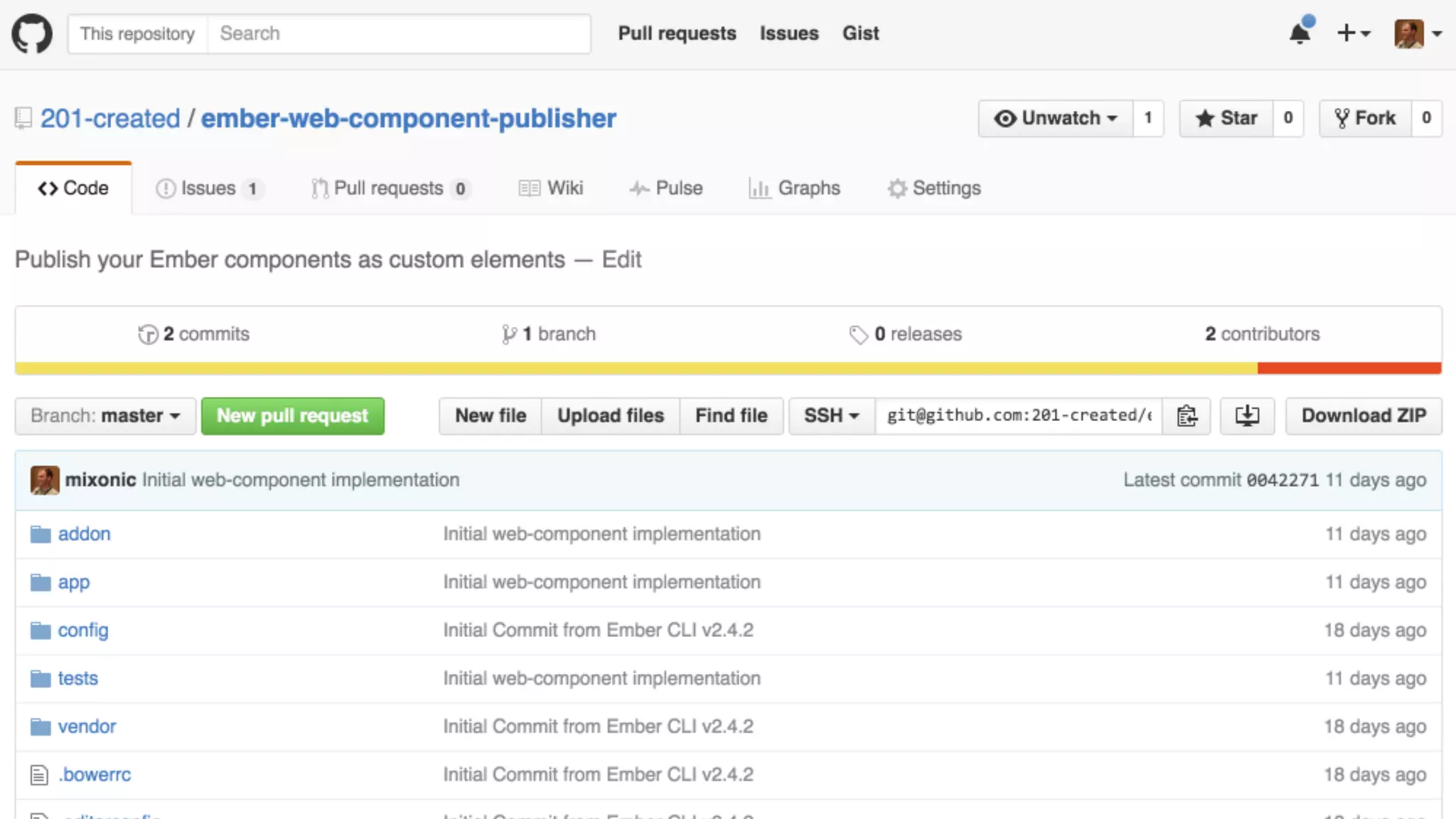Screen dimensions: 1456x819
Task: Click mixonic's commit avatar thumbnail
Action: (x=45, y=480)
